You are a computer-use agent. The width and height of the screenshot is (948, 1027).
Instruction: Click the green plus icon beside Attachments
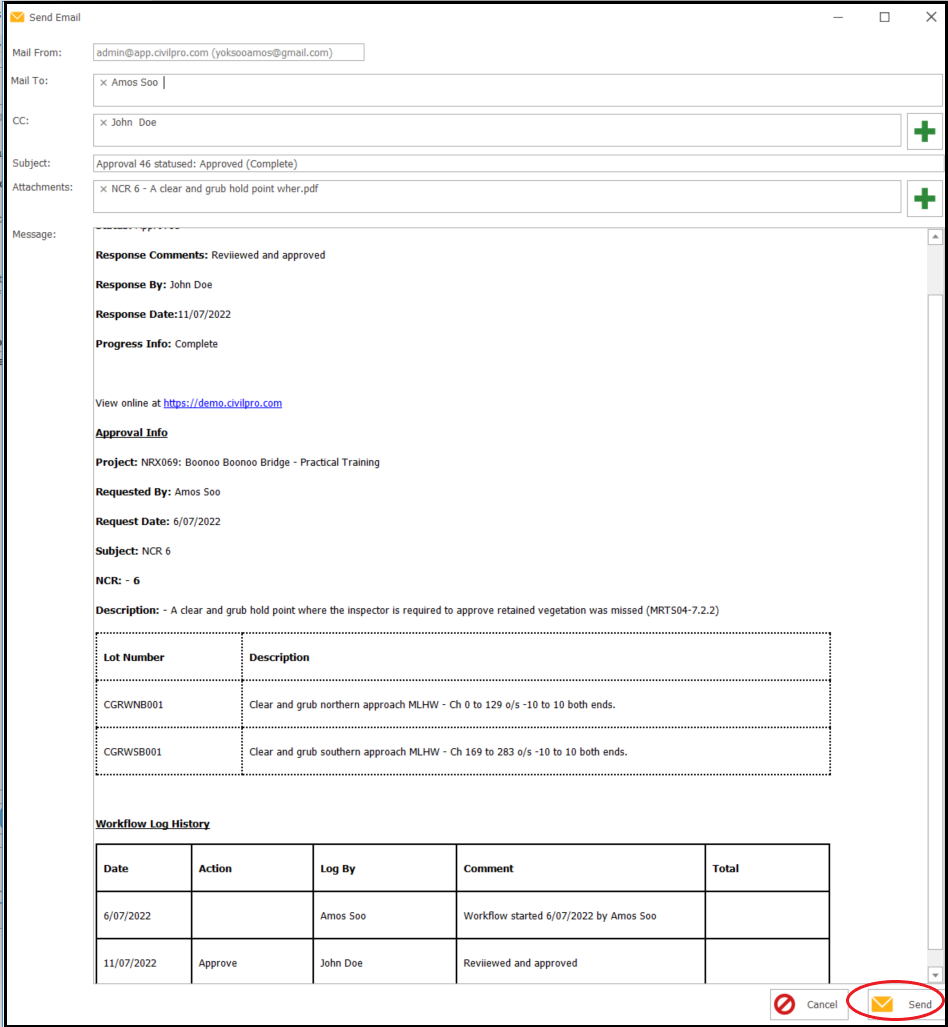(924, 198)
